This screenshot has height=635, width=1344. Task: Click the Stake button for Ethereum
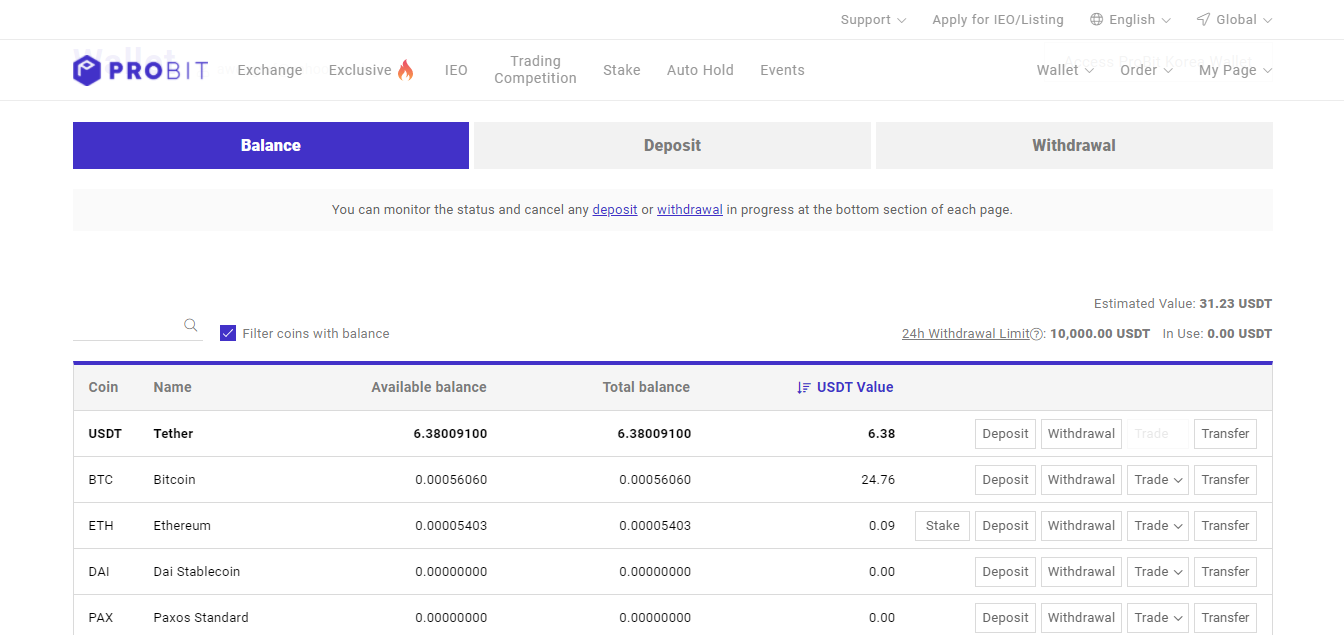942,526
